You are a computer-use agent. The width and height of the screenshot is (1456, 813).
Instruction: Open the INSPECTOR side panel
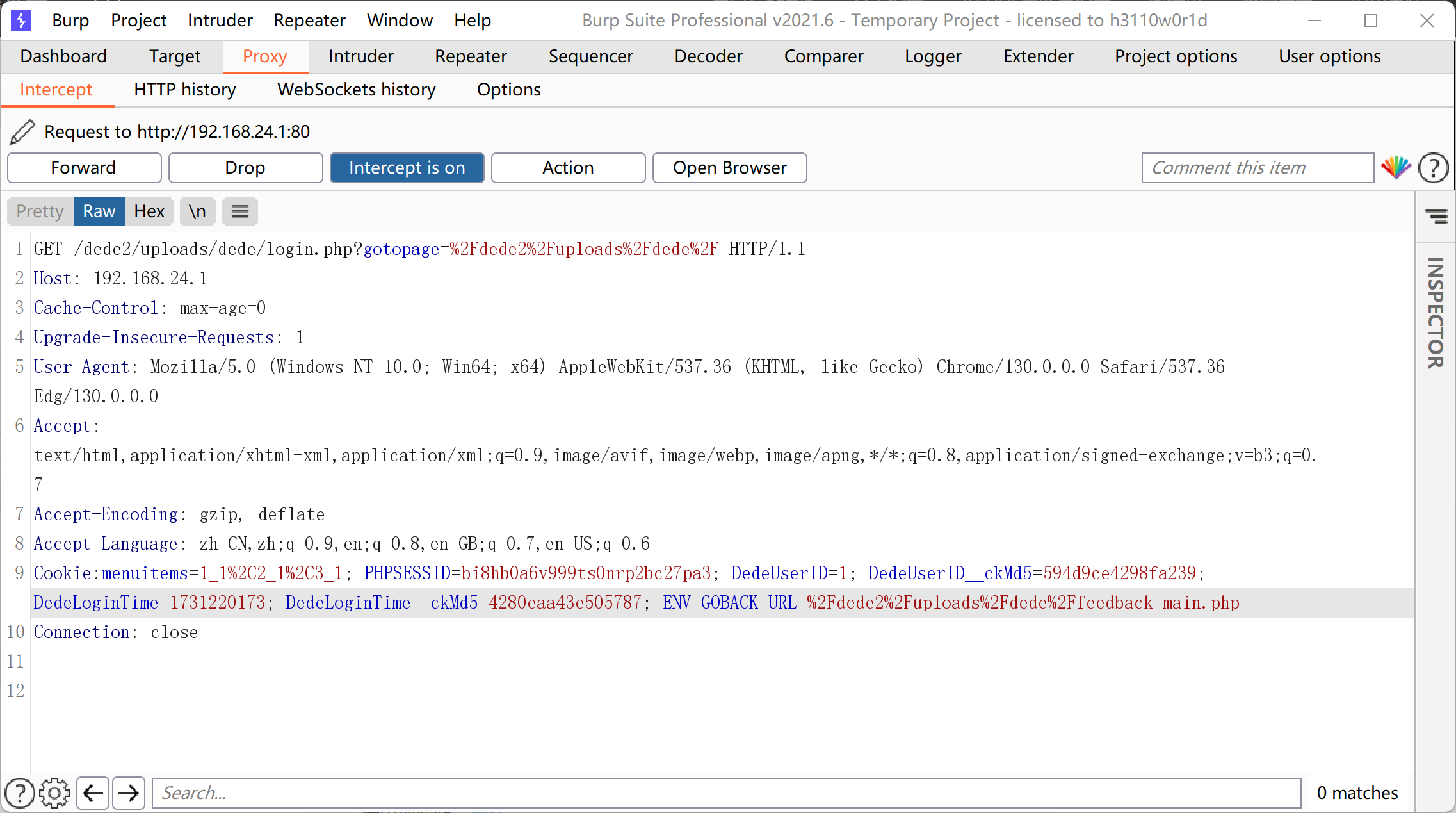click(x=1436, y=313)
